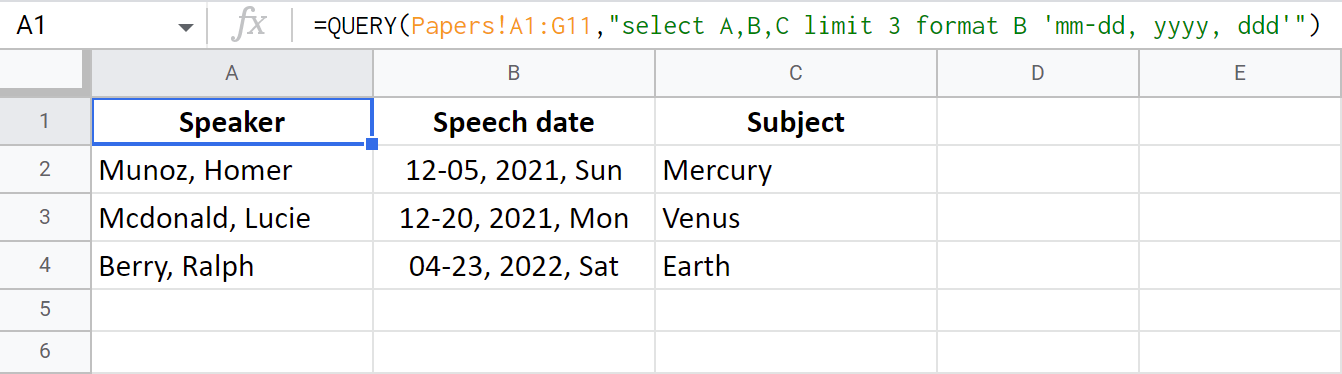Viewport: 1342px width, 374px height.
Task: Select column B header
Action: pos(514,73)
